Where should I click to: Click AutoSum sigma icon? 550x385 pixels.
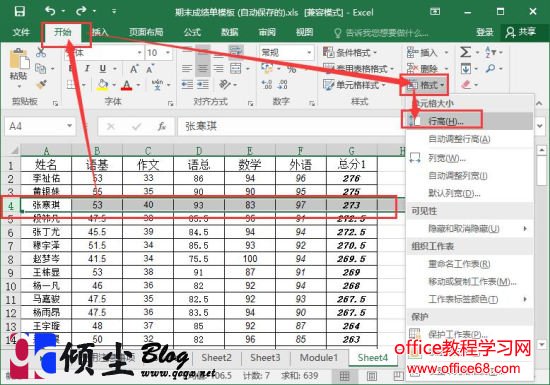click(x=465, y=53)
